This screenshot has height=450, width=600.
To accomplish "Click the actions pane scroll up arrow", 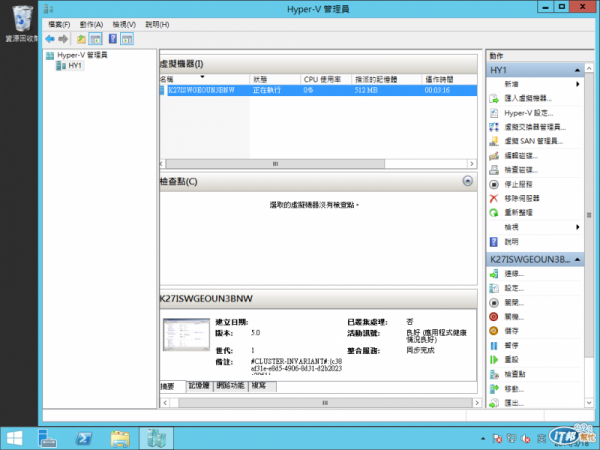I will tap(589, 68).
